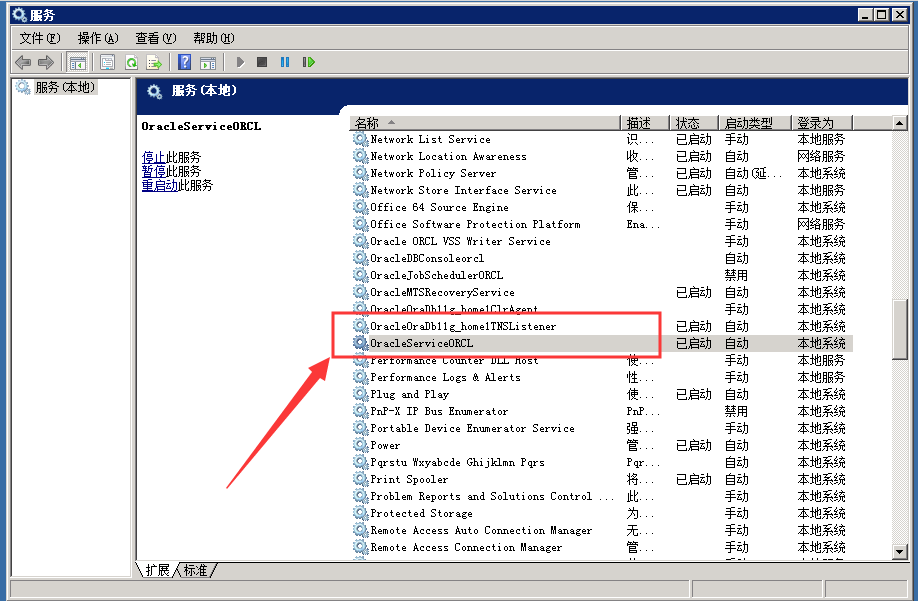Click the gear icon beside Plug and Play

click(360, 394)
